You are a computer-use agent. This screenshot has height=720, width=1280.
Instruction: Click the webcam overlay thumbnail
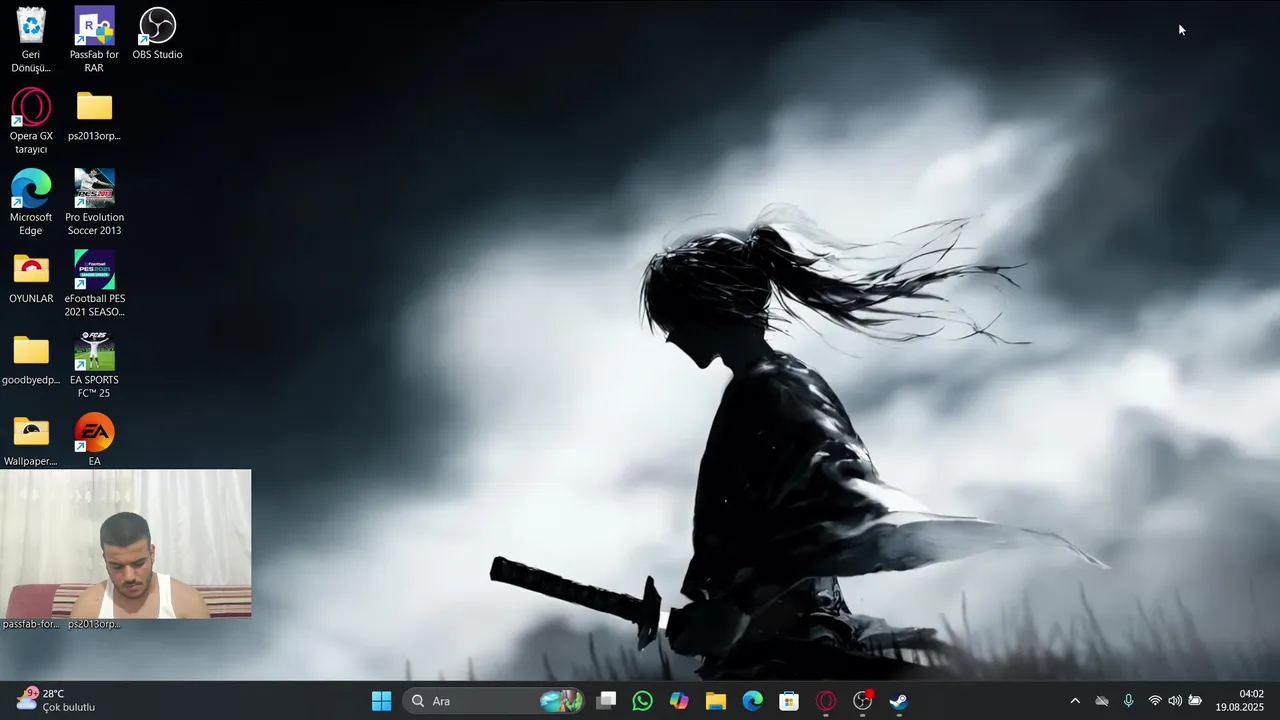point(126,544)
